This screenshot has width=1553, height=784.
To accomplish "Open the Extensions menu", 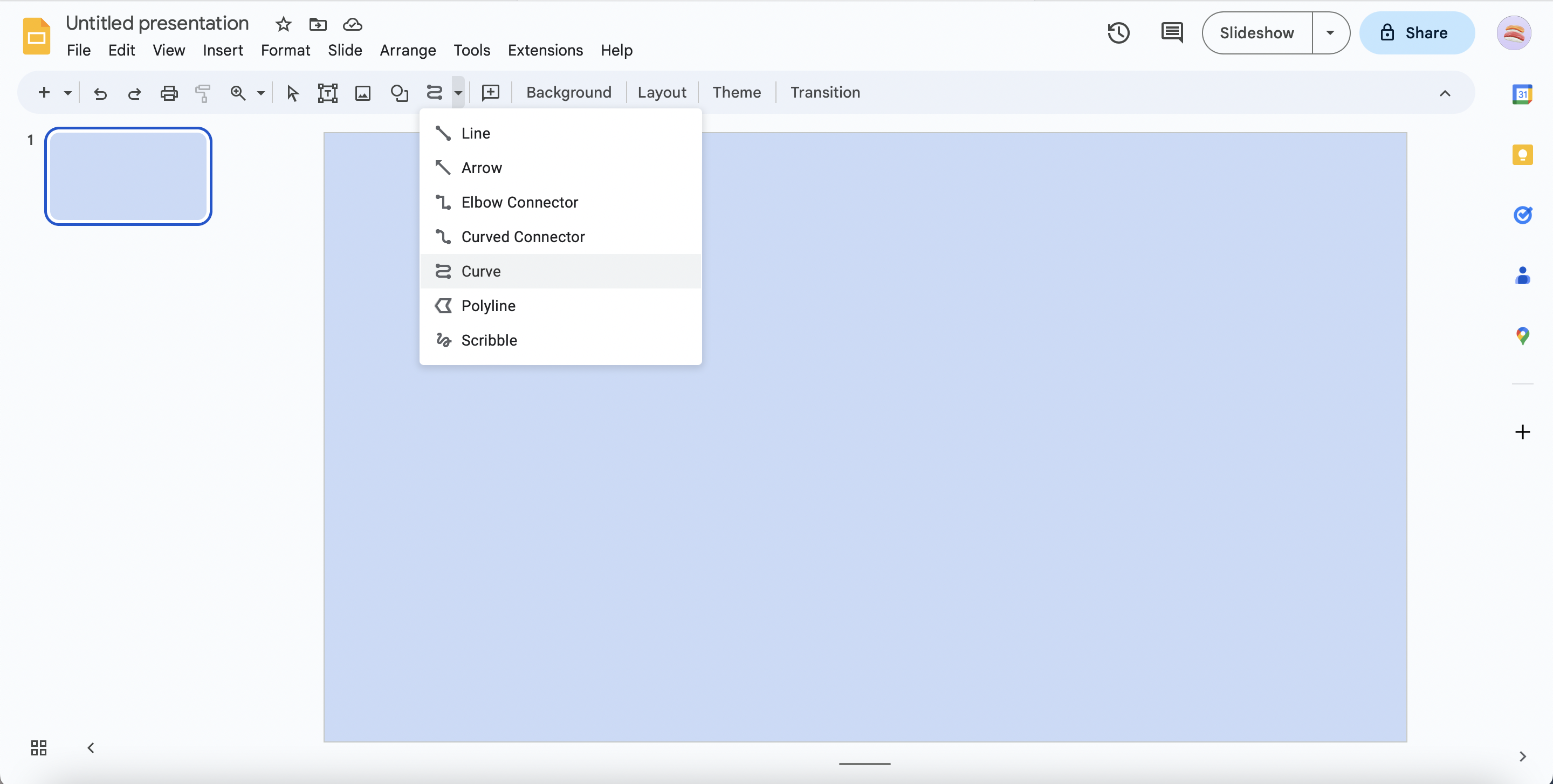I will click(545, 51).
